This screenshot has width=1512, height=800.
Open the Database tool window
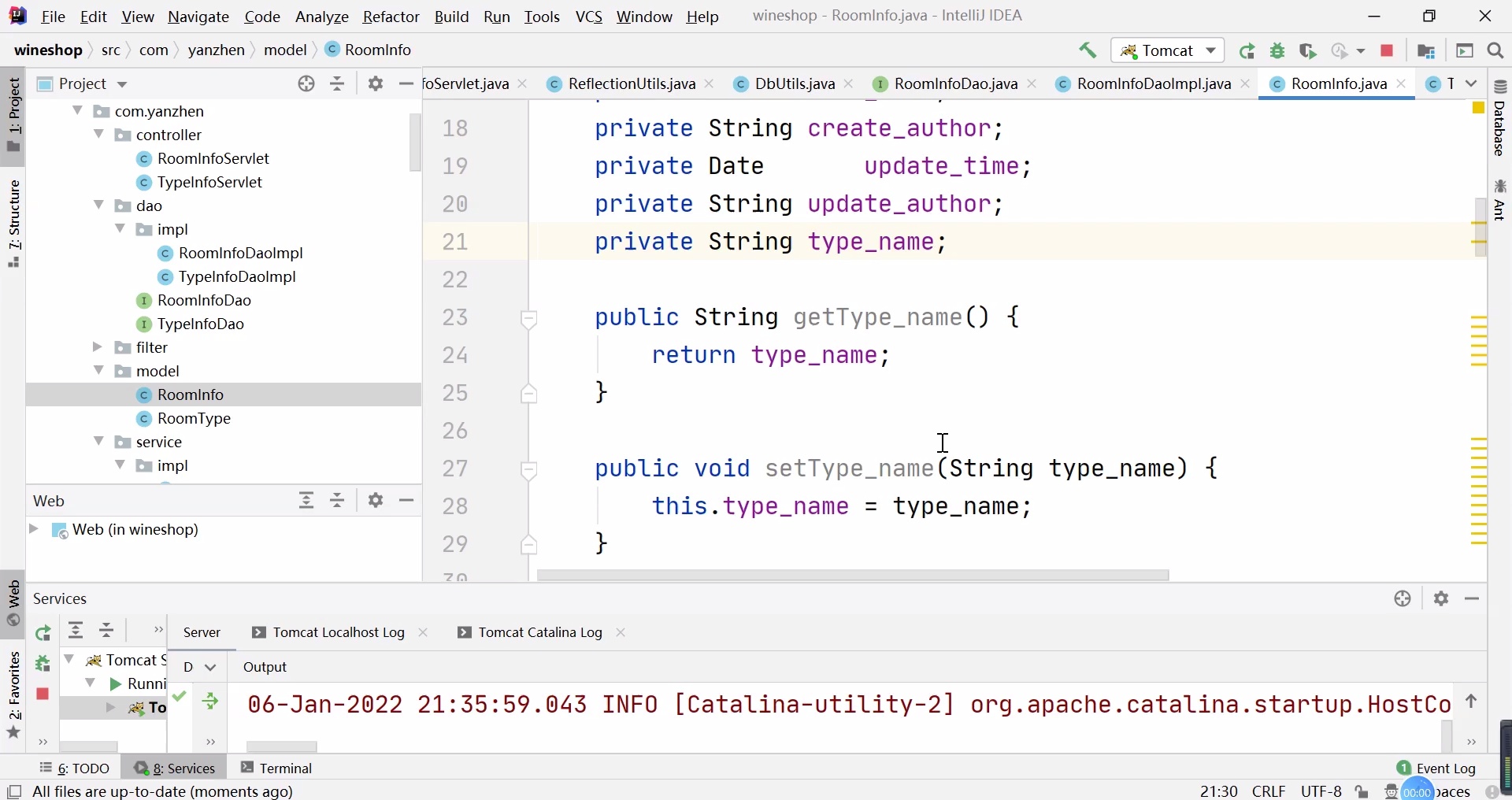[x=1502, y=120]
